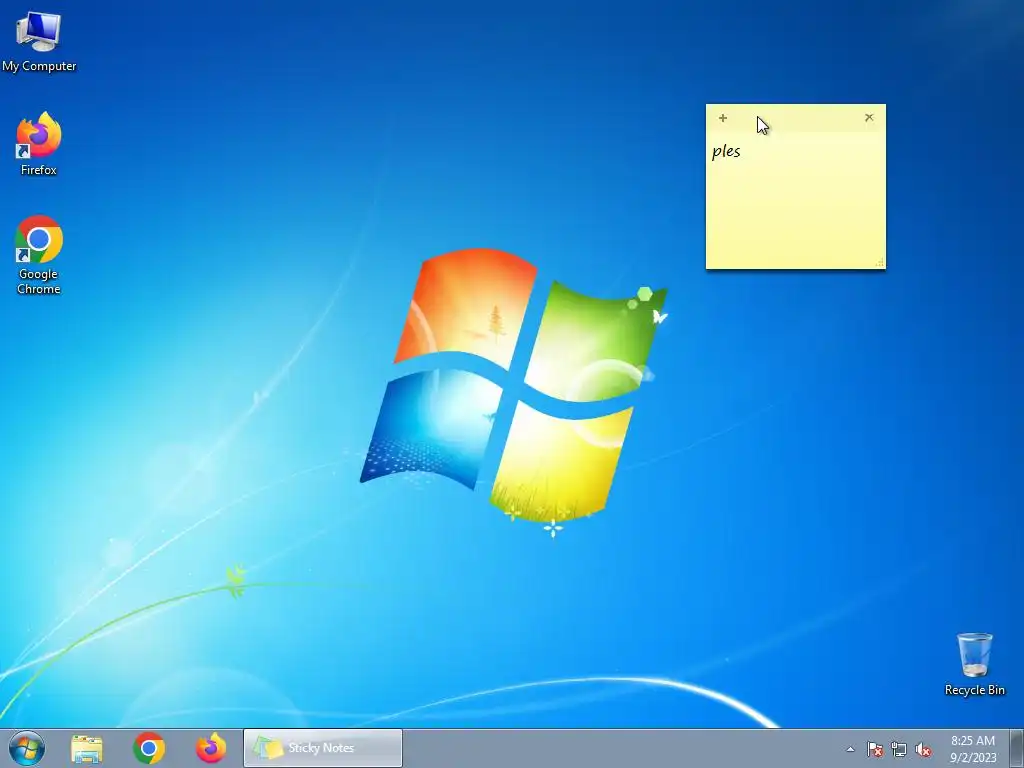
Task: Click inside the sticky note text 'ples'
Action: pyautogui.click(x=726, y=152)
